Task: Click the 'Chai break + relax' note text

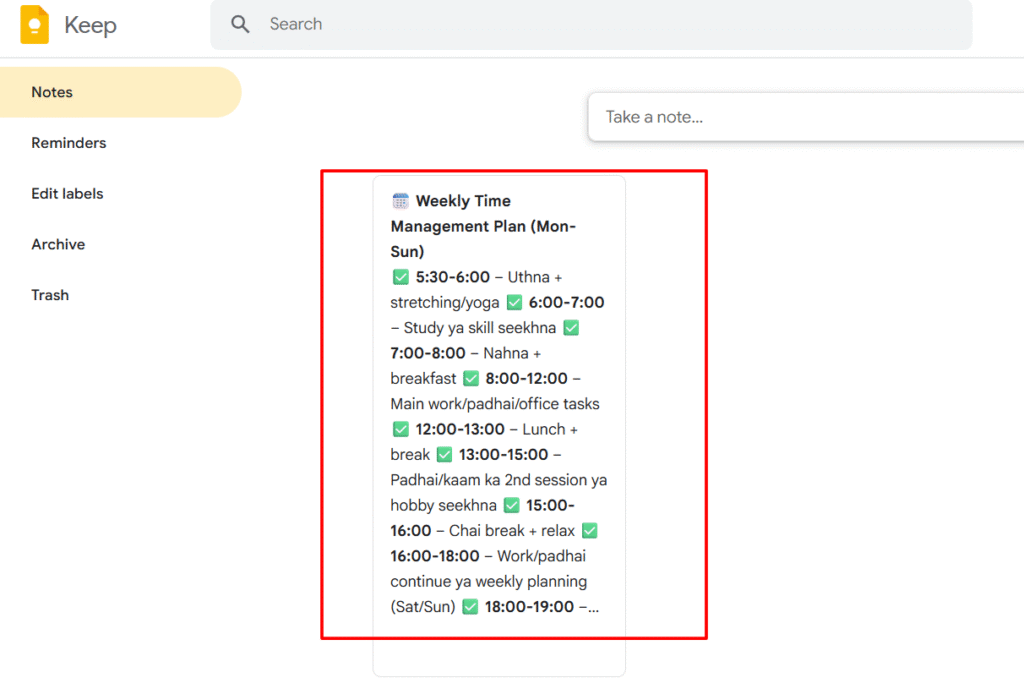Action: (512, 531)
